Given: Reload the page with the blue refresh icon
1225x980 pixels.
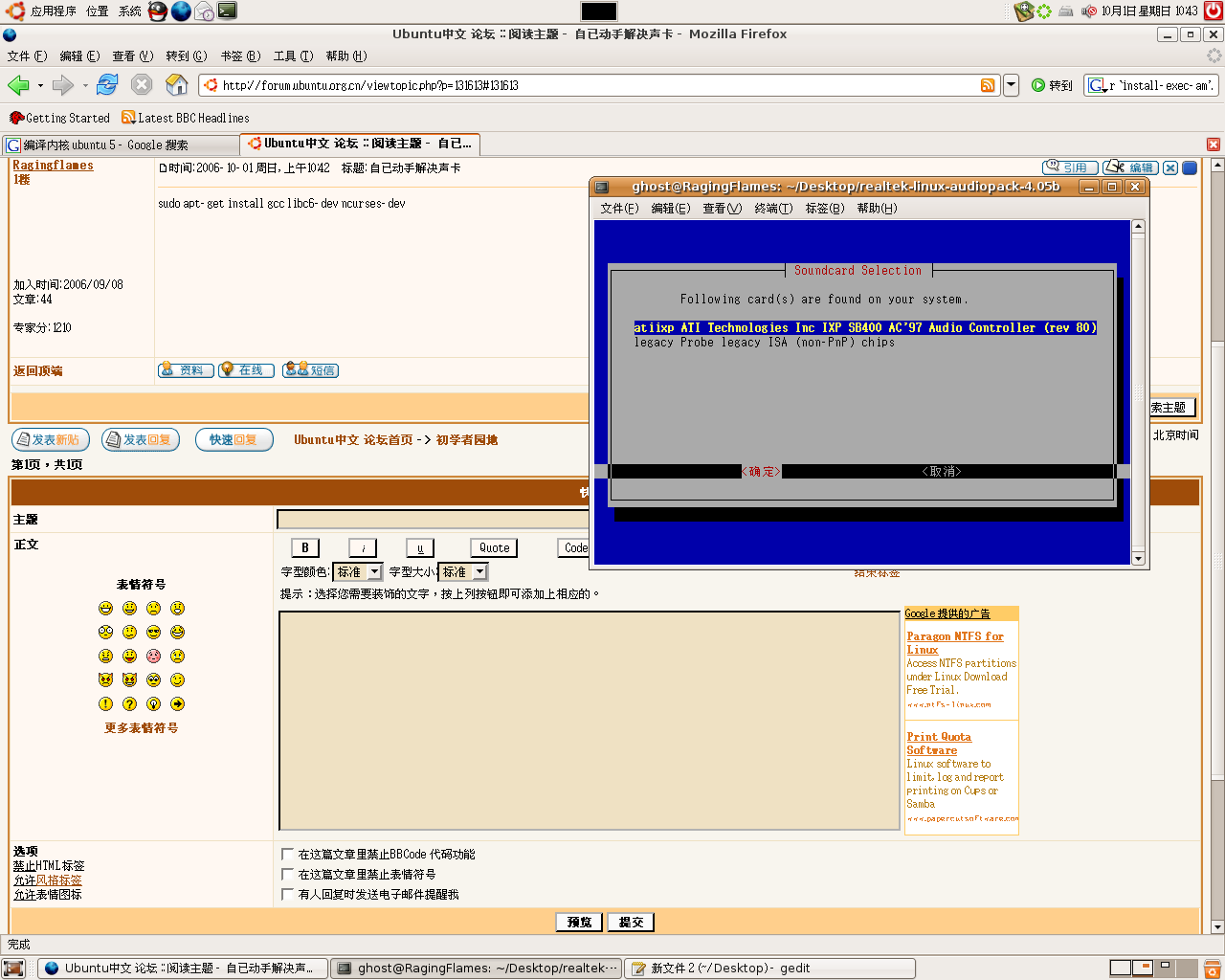Looking at the screenshot, I should pyautogui.click(x=107, y=85).
